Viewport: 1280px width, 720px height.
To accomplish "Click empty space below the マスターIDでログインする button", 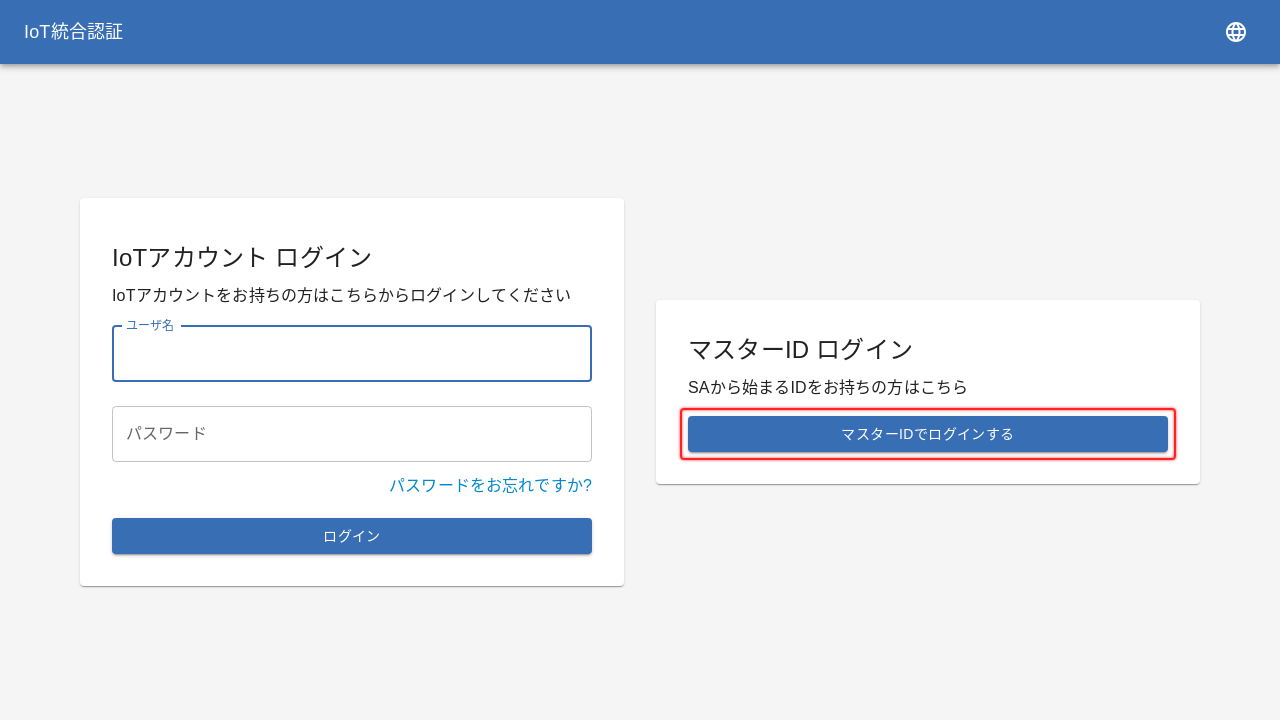I will pyautogui.click(x=928, y=470).
